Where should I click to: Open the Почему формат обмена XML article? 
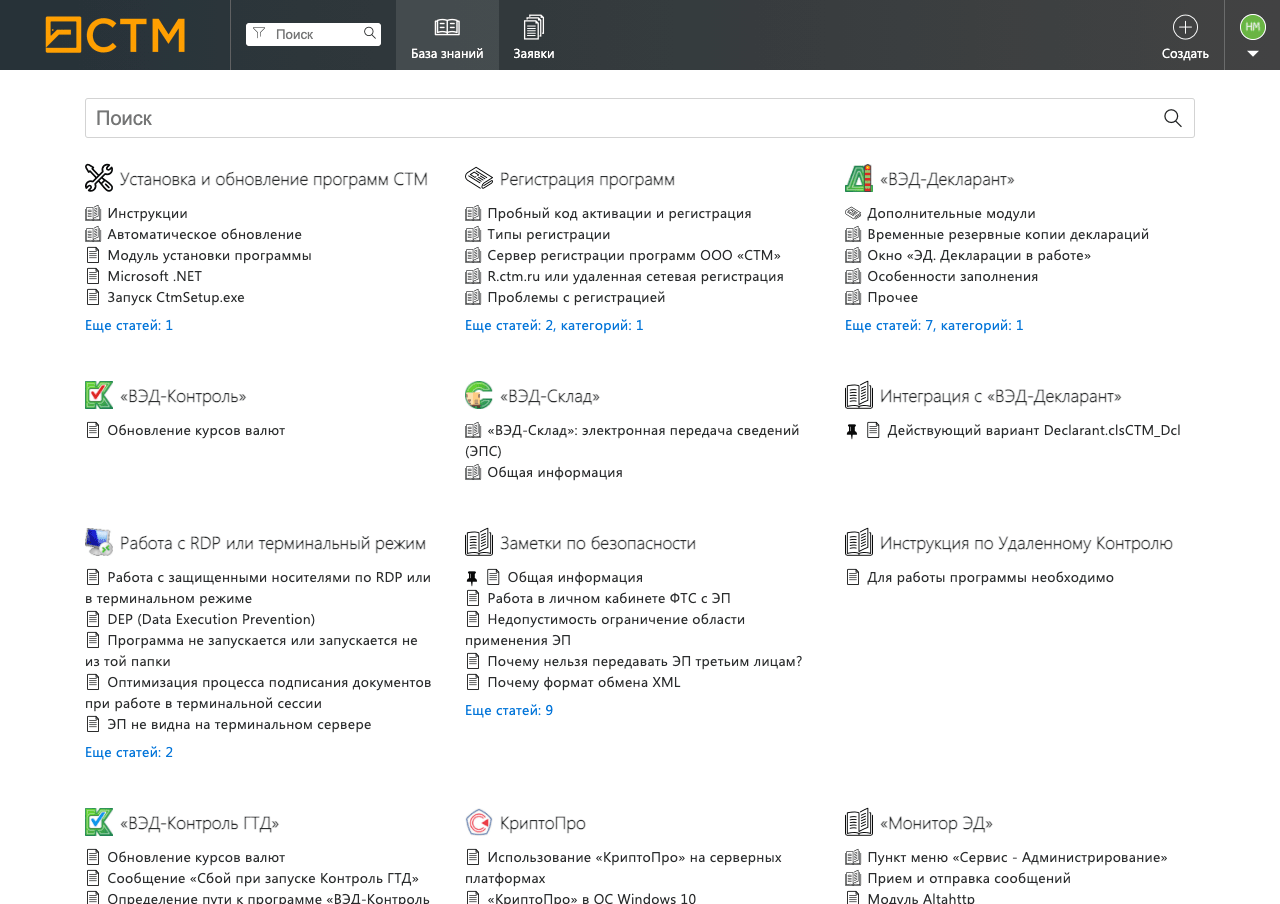(x=584, y=682)
